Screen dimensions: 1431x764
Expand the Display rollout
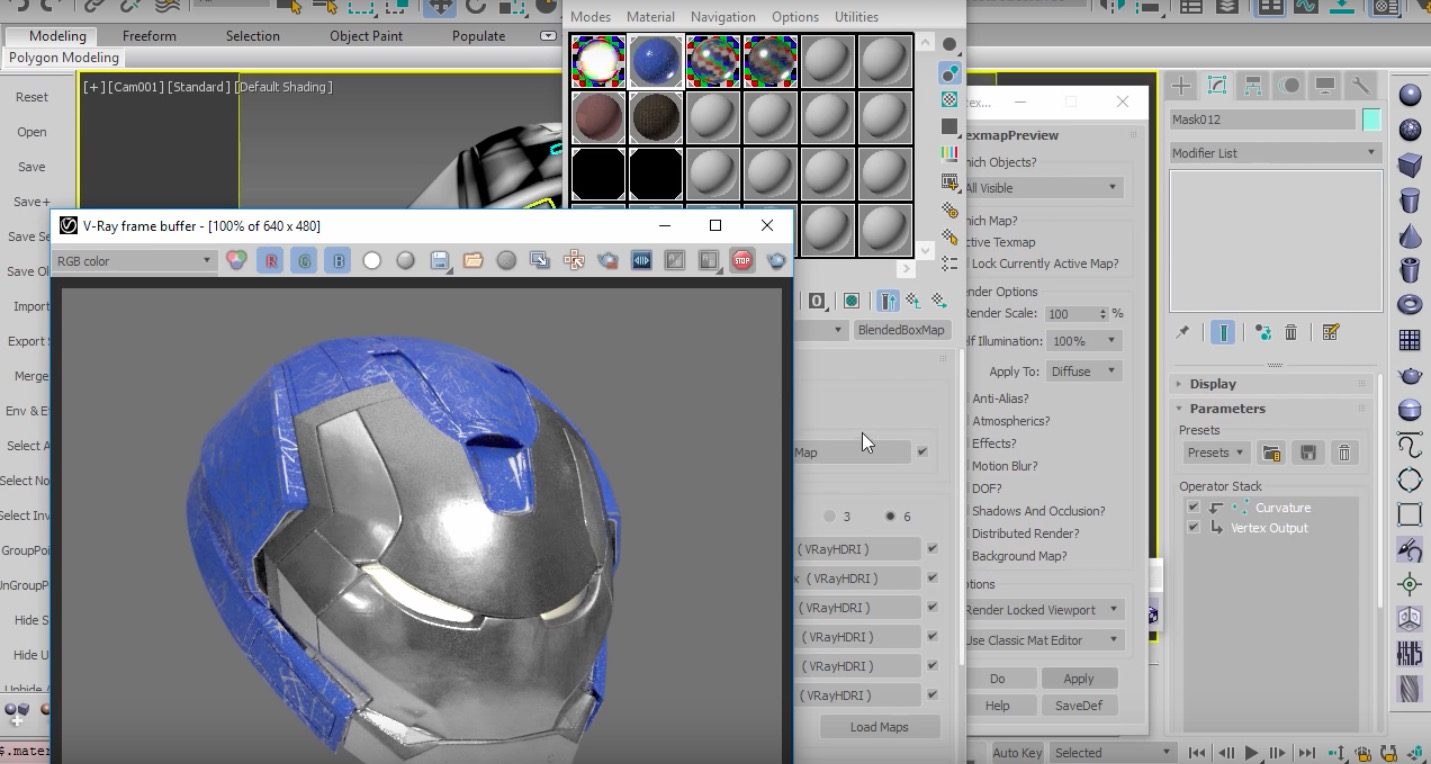click(x=1213, y=384)
